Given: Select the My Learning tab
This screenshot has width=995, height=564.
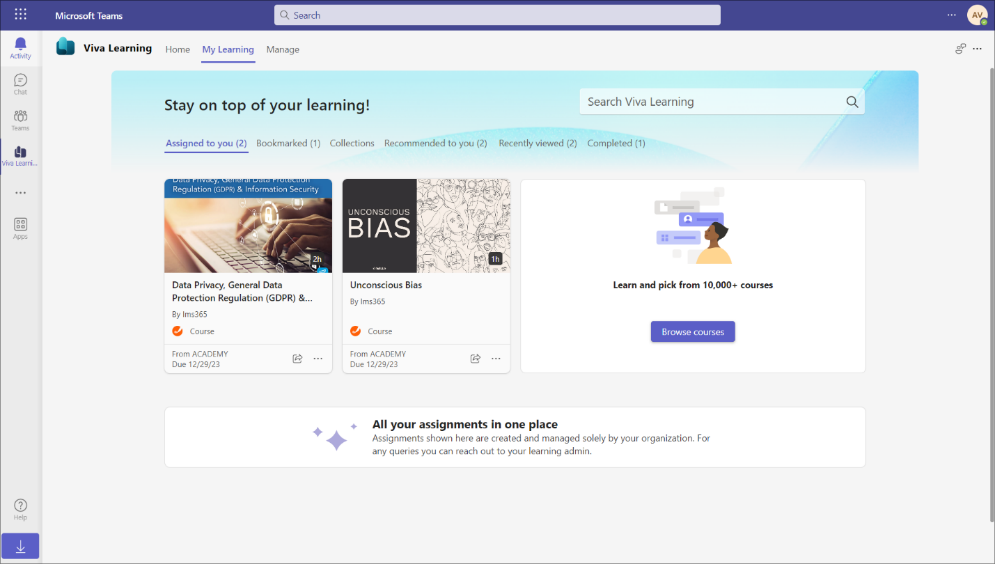Looking at the screenshot, I should 228,49.
